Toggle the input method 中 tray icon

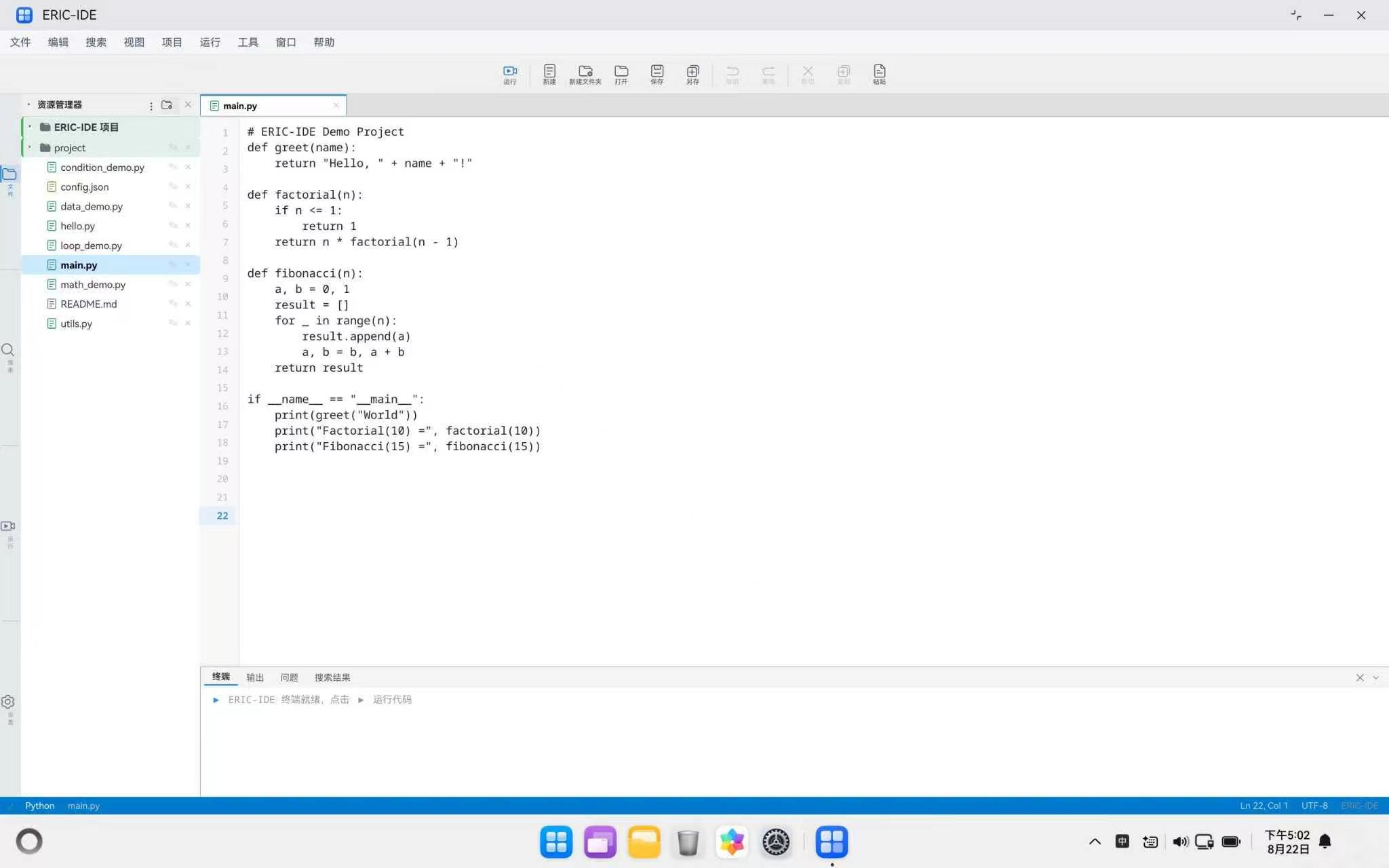click(1122, 842)
